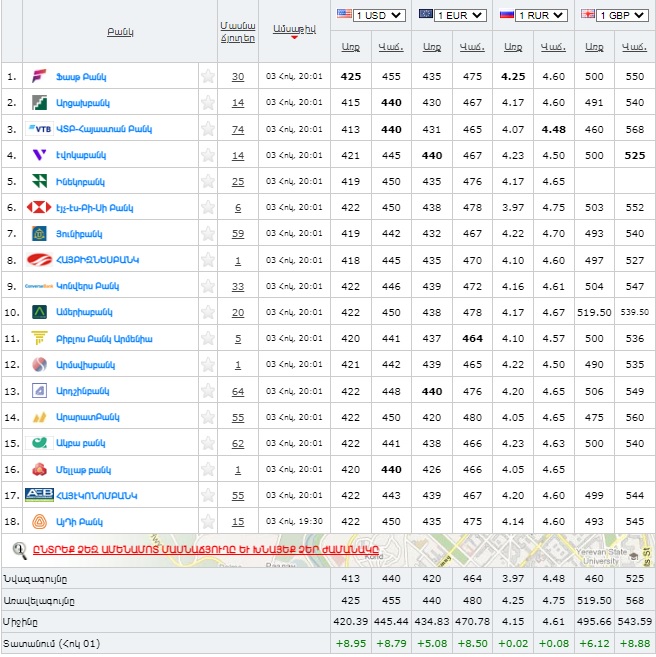Toggle the favorite star for Unibank row

click(x=208, y=234)
